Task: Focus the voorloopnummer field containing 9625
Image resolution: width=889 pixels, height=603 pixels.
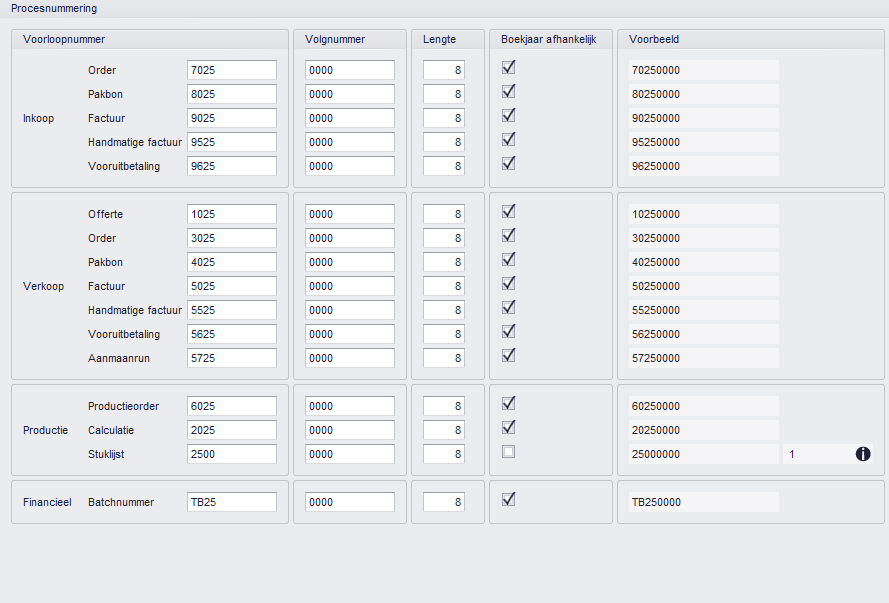Action: [232, 166]
